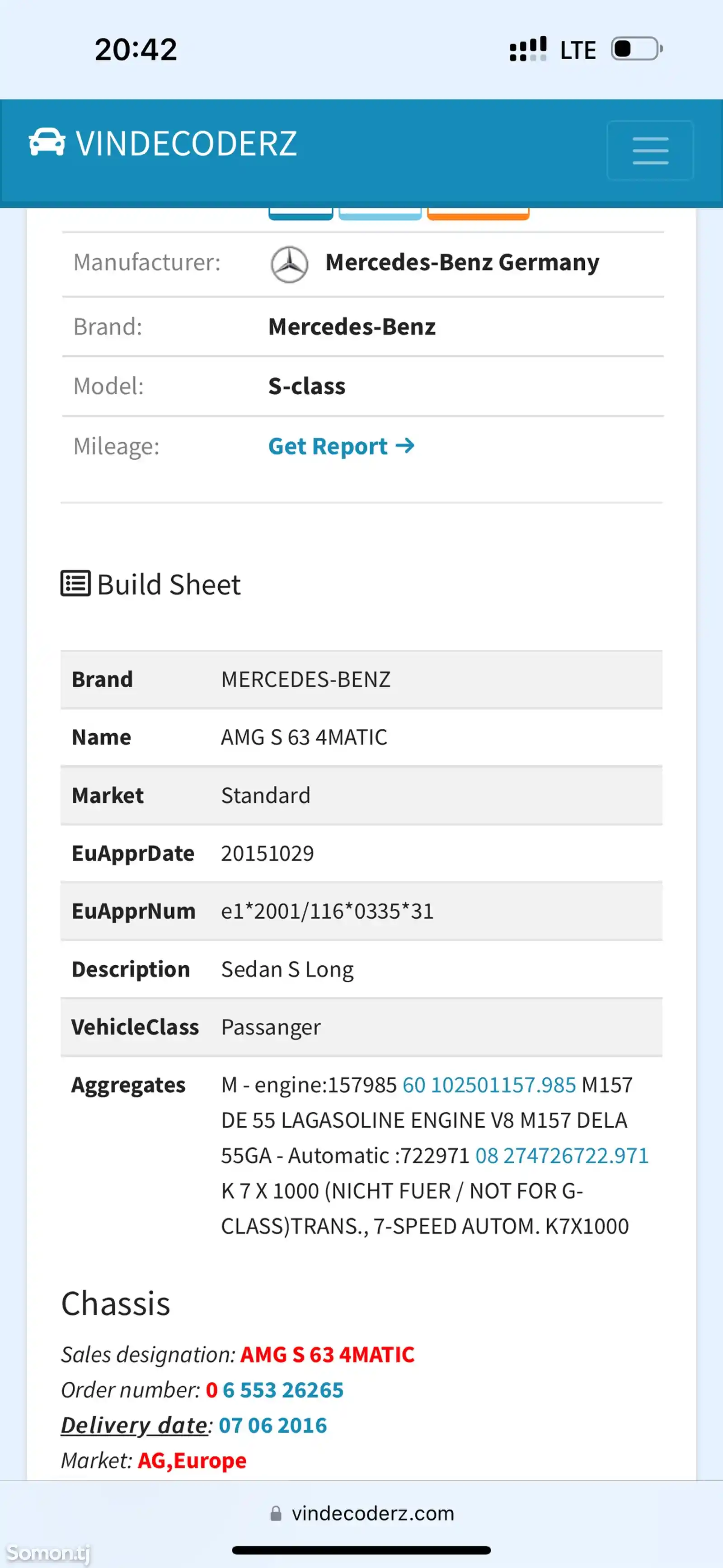Click the red AMG S 63 4MATIC sales designation
The height and width of the screenshot is (1568, 723).
(328, 1354)
